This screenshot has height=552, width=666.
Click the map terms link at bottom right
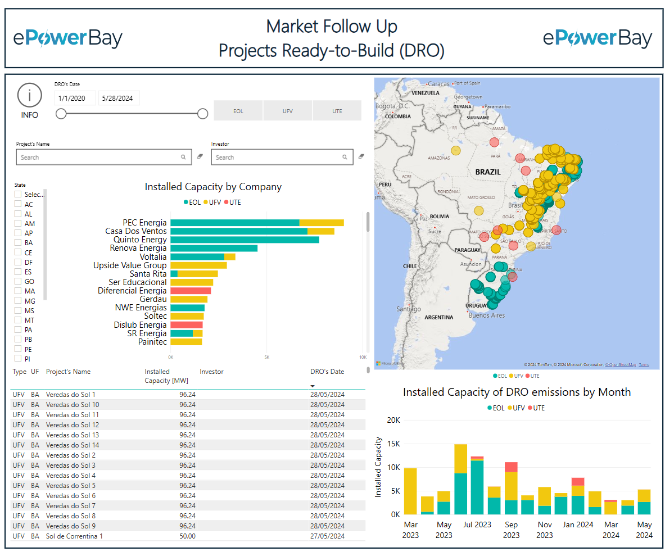click(x=643, y=365)
